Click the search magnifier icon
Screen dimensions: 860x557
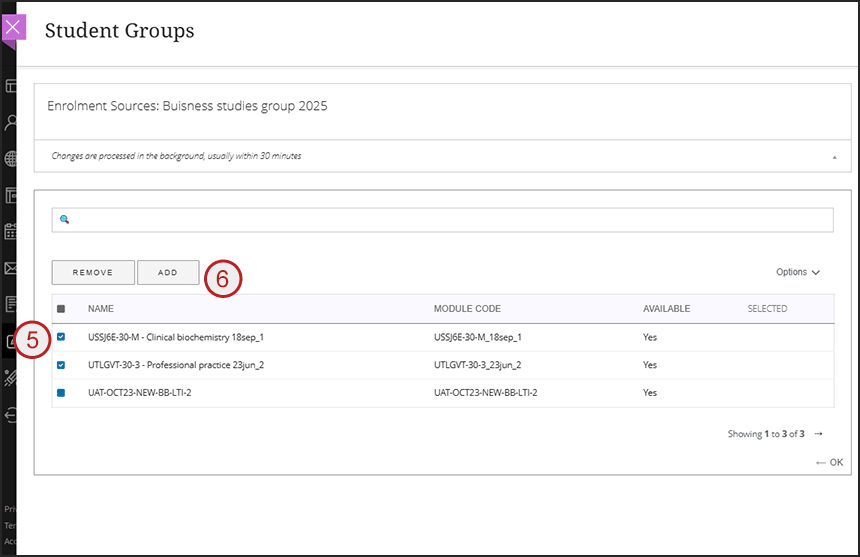64,220
